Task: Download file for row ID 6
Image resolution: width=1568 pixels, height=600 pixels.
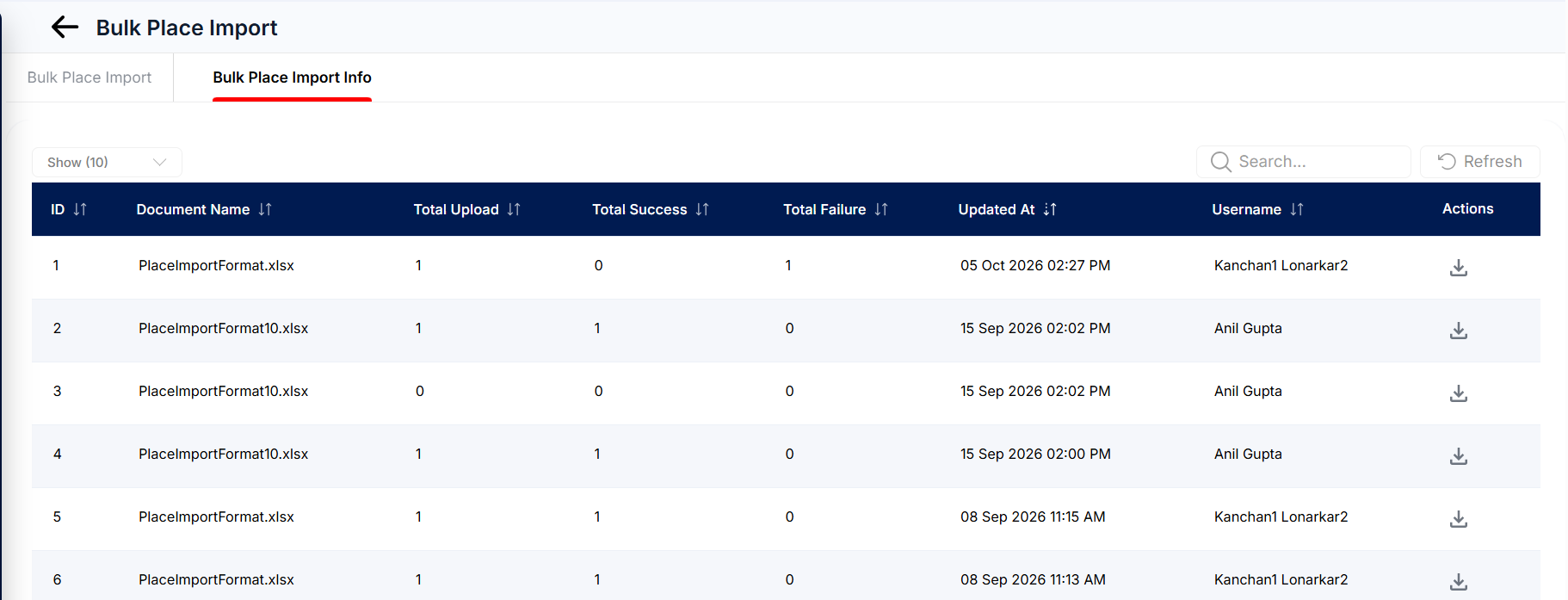Action: (x=1458, y=582)
